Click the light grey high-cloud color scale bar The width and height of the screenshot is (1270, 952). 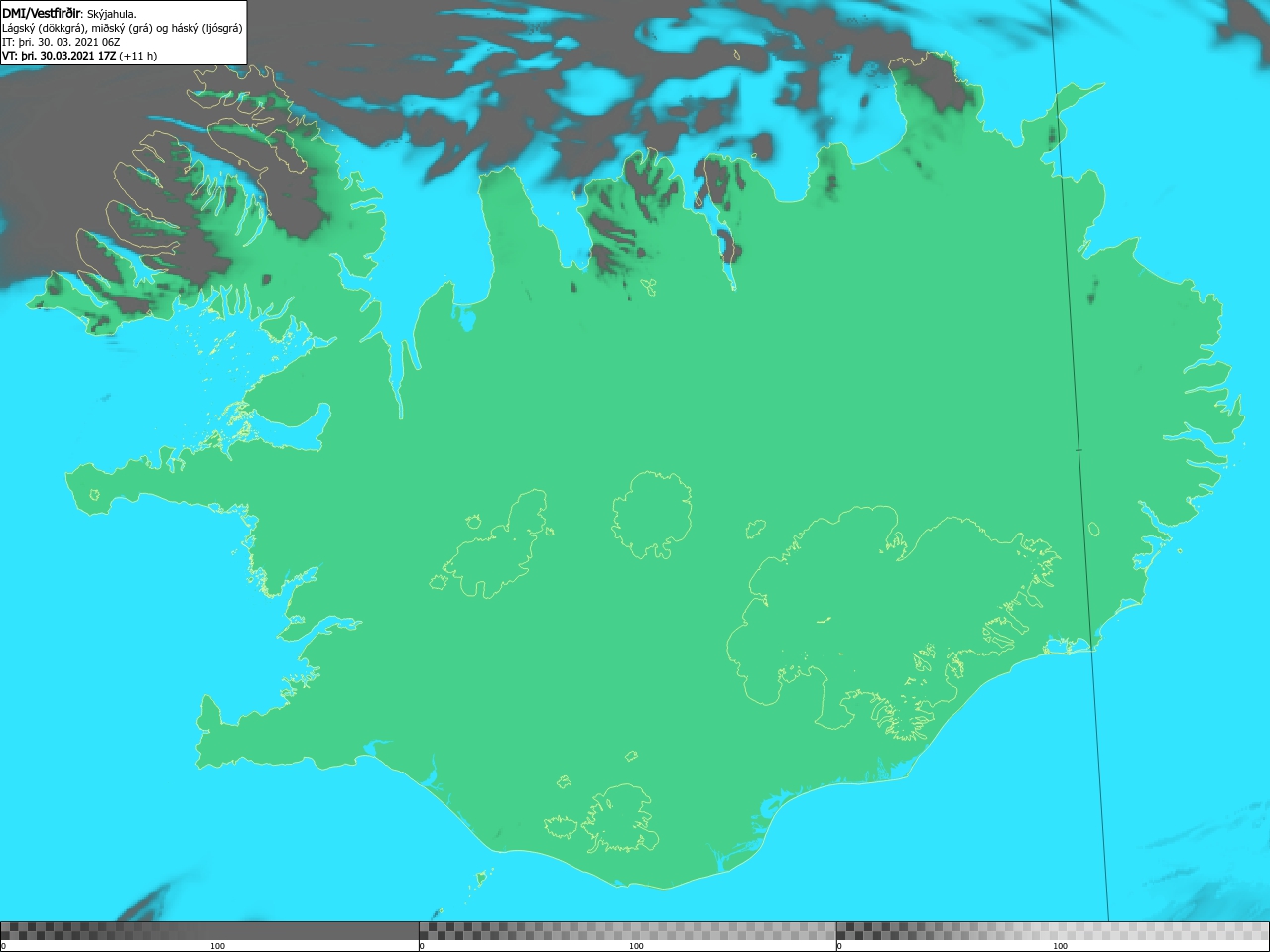point(1053,931)
